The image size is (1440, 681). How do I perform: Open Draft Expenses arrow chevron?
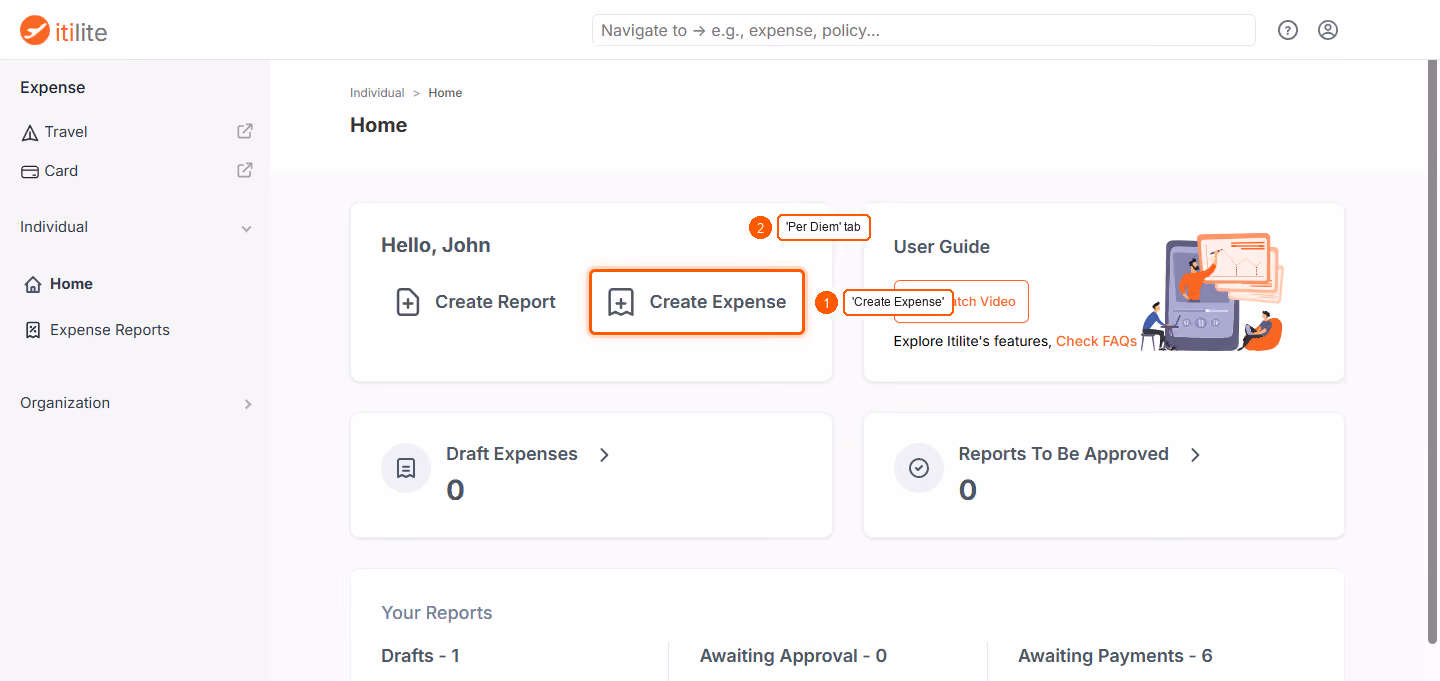coord(604,454)
